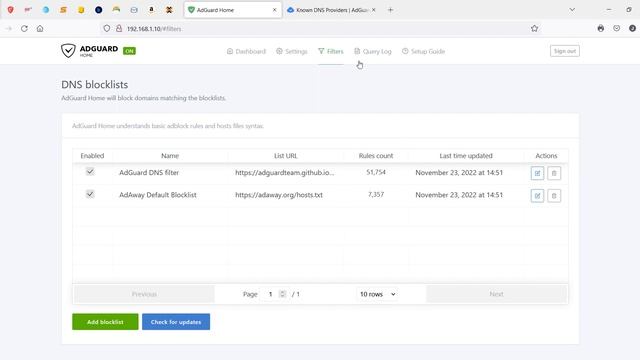Screen dimensions: 640x360
Task: Bookmark this page with the star
Action: coord(534,29)
